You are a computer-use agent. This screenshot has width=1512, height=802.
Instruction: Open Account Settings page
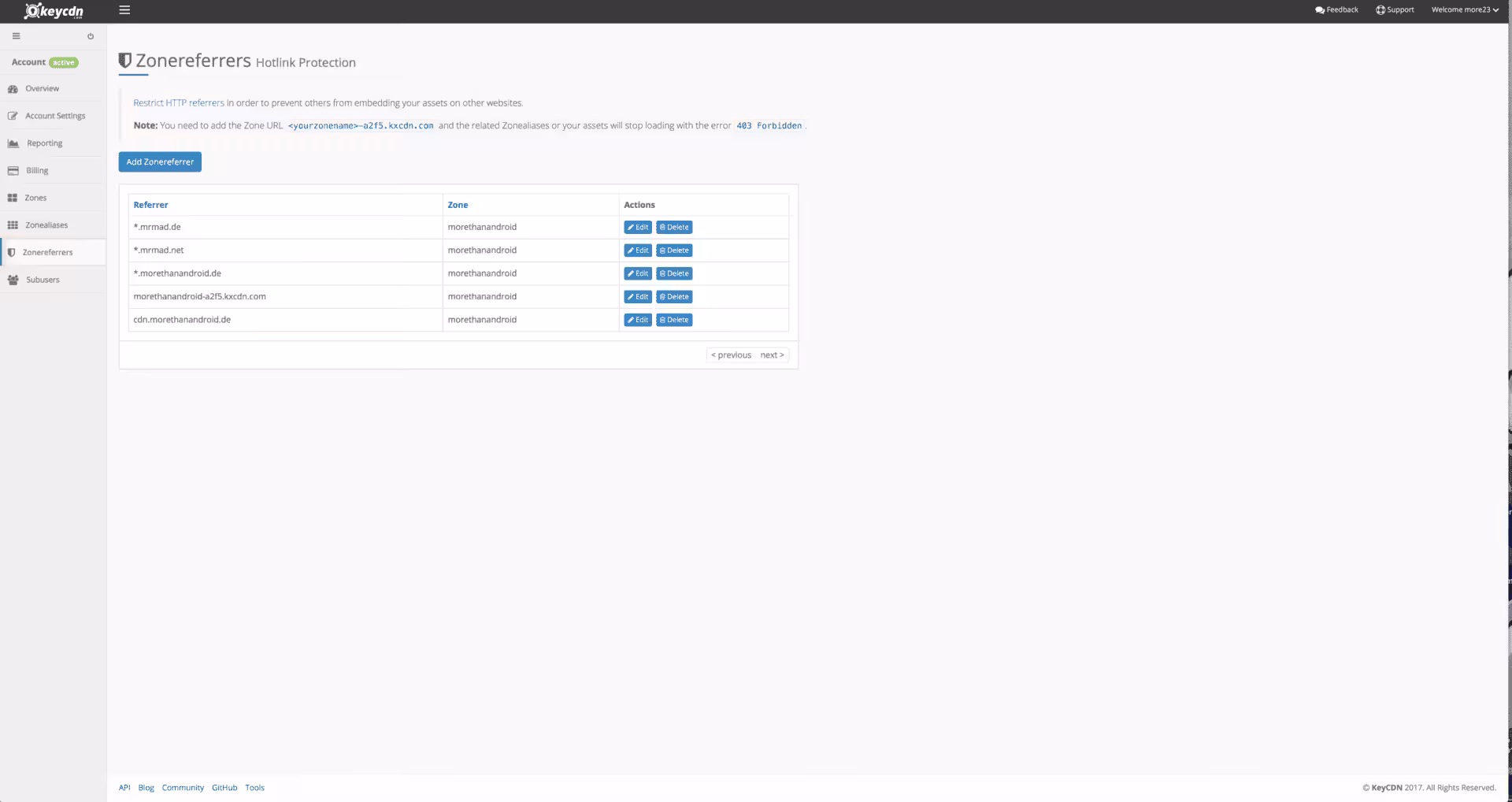(x=54, y=116)
